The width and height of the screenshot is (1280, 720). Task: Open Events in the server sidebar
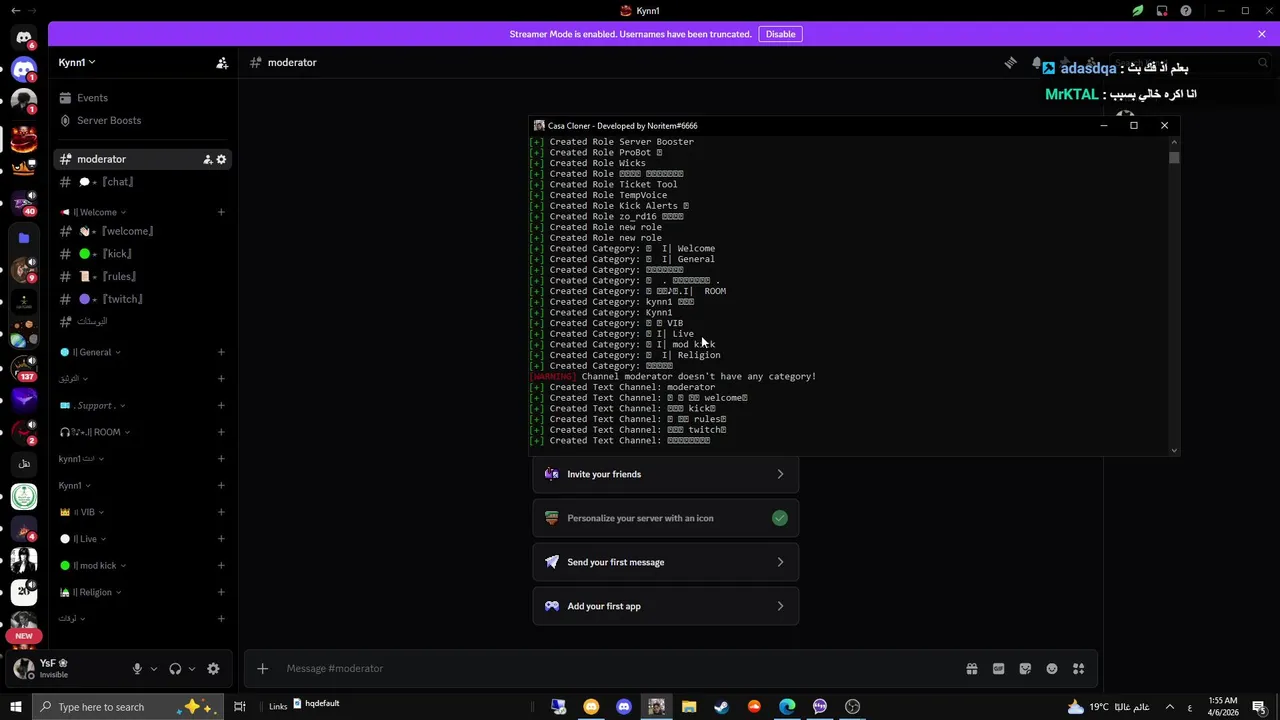145,98
